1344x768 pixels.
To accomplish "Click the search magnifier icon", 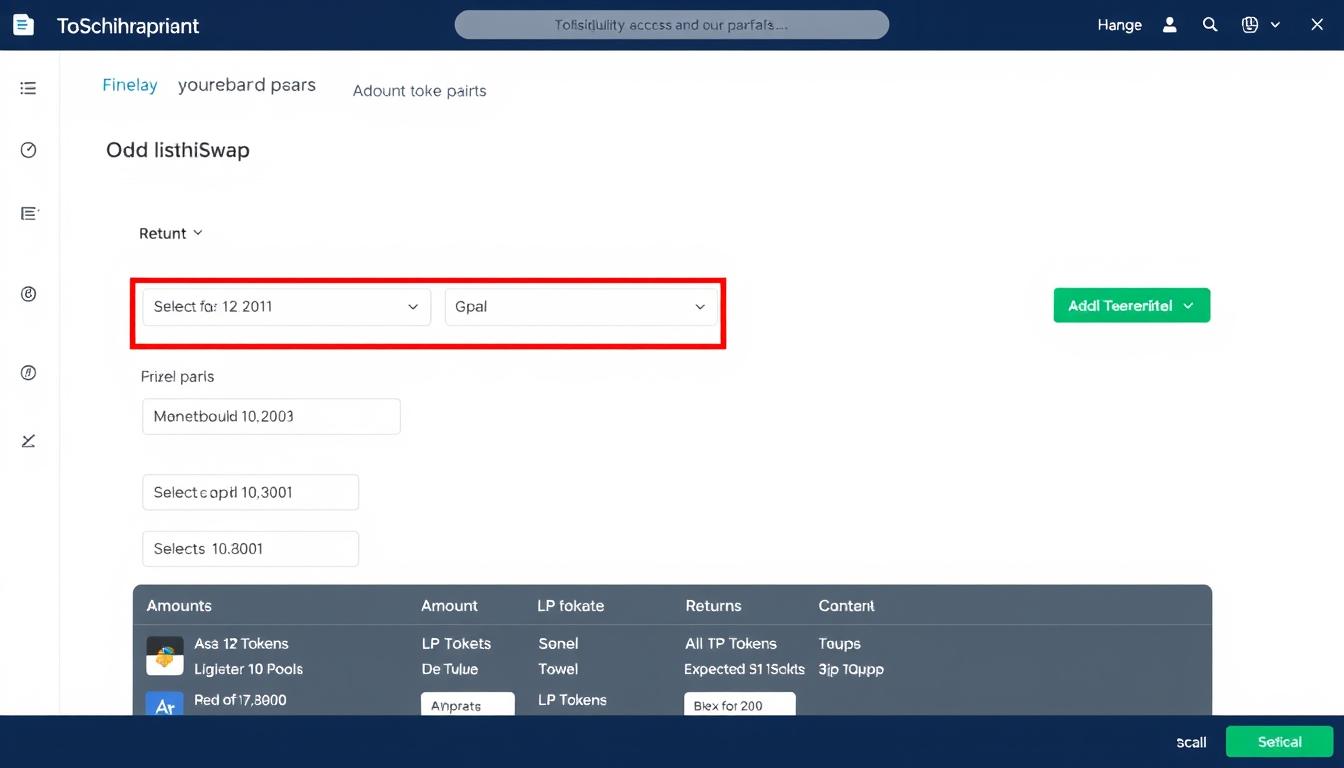I will click(x=1210, y=24).
